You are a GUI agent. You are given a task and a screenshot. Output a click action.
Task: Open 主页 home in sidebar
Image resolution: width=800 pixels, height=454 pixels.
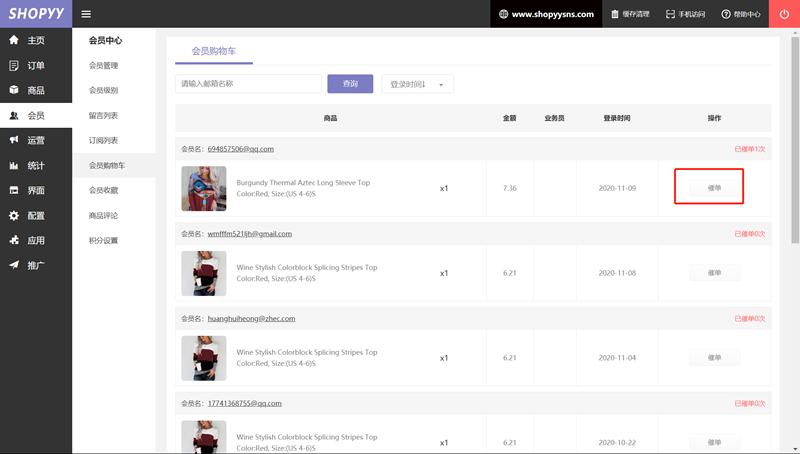36,40
